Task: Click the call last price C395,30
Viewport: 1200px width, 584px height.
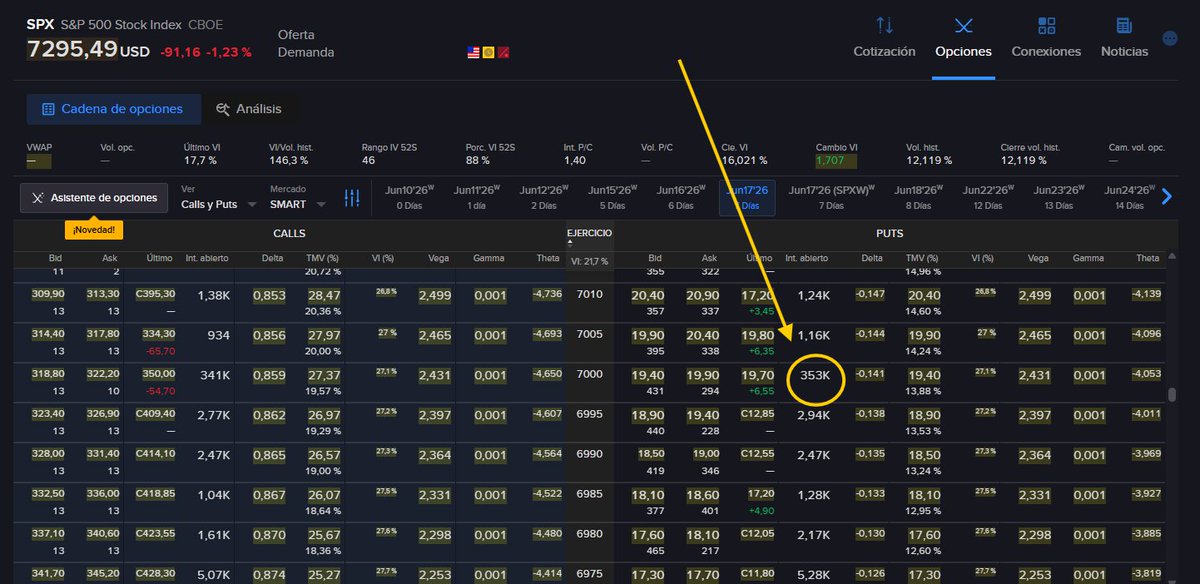Action: click(x=155, y=294)
